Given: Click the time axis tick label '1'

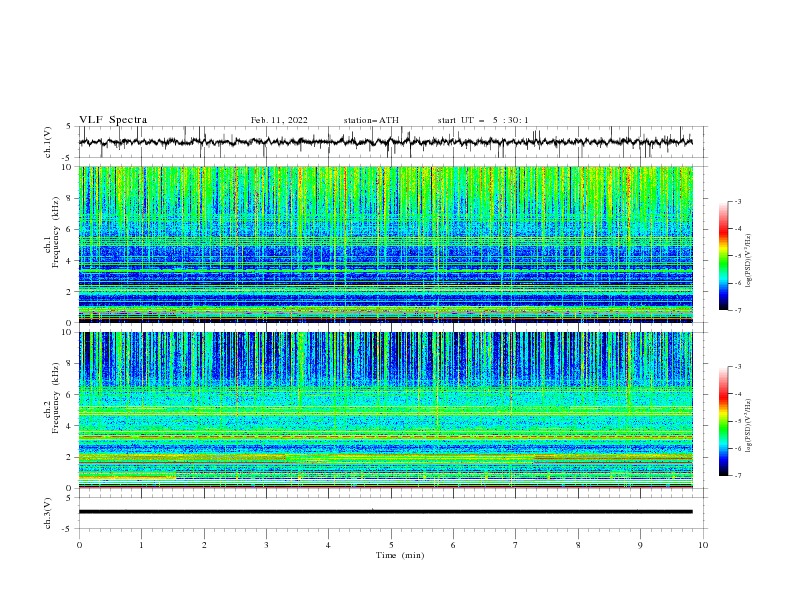Looking at the screenshot, I should pos(141,545).
